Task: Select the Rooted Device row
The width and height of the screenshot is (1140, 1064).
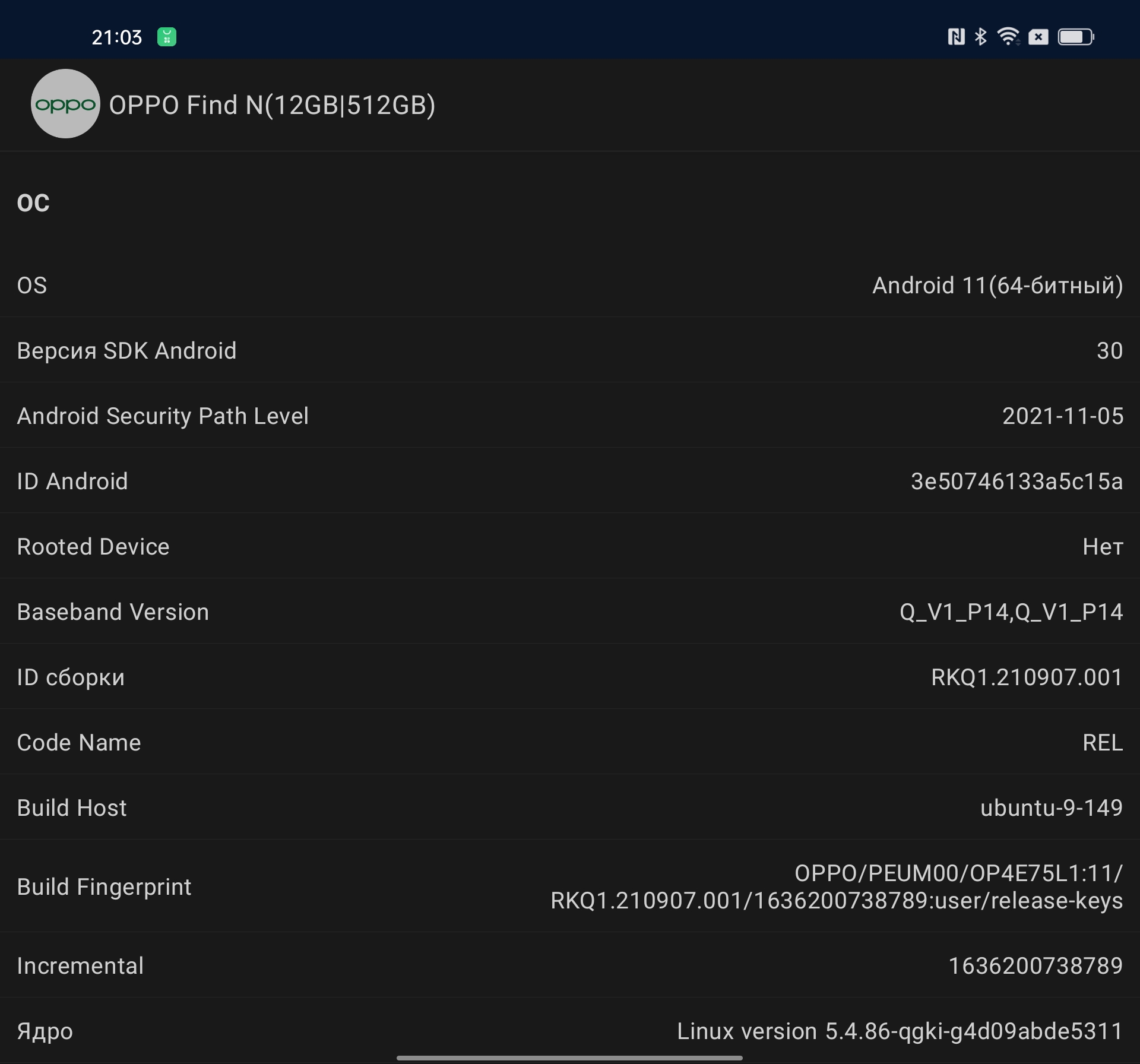Action: coord(570,547)
